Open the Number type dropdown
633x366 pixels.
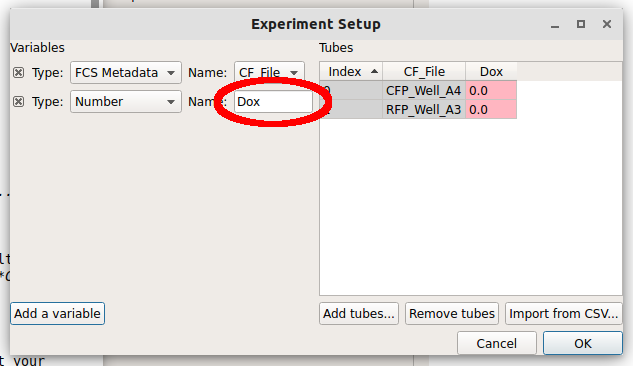pos(126,102)
